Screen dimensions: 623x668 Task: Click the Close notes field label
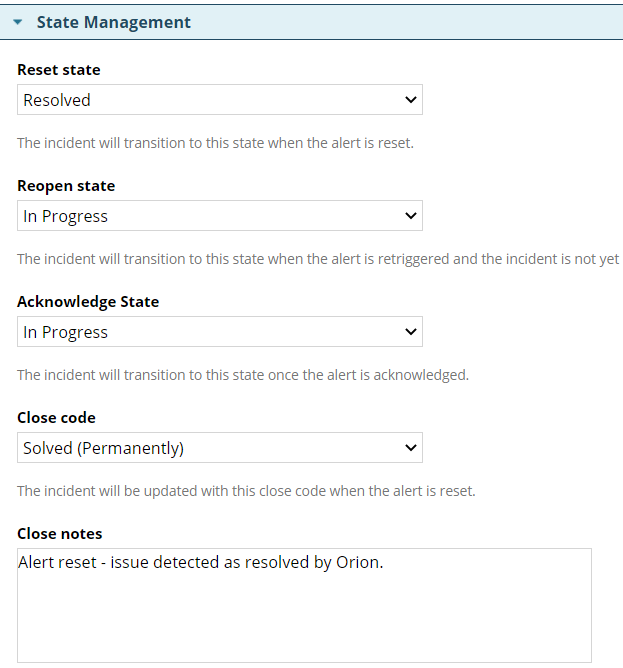[x=60, y=534]
